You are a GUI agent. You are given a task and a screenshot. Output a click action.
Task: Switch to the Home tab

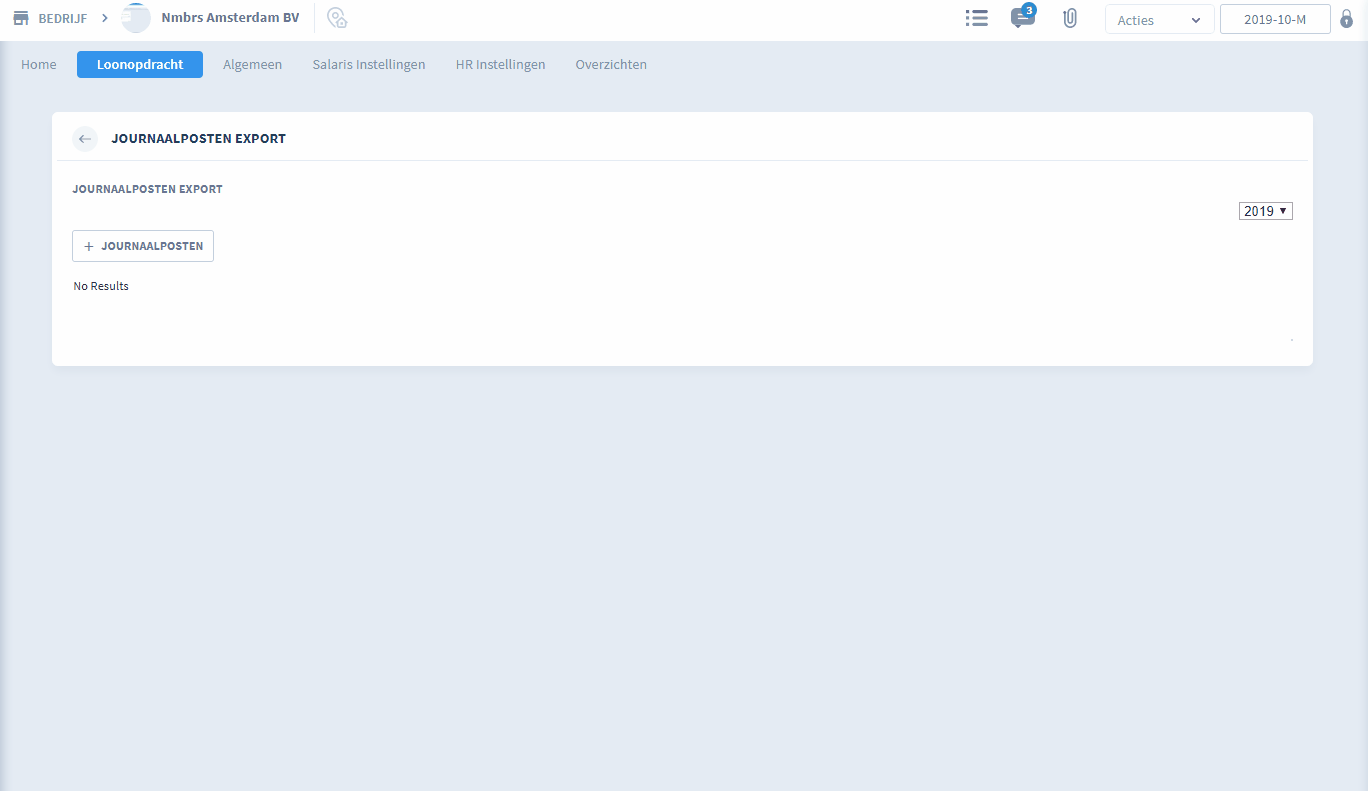[39, 64]
